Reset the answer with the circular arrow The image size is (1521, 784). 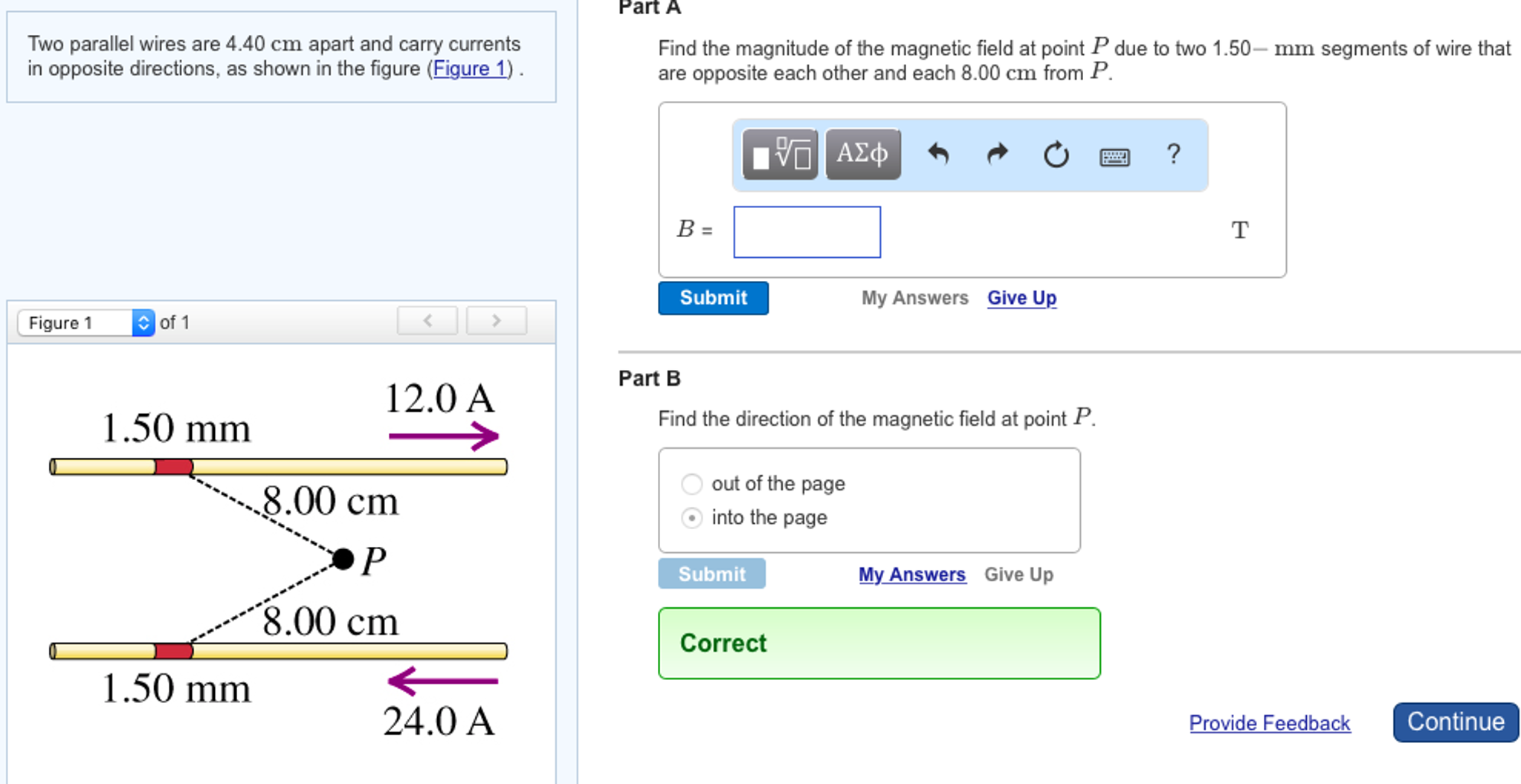pos(1056,155)
